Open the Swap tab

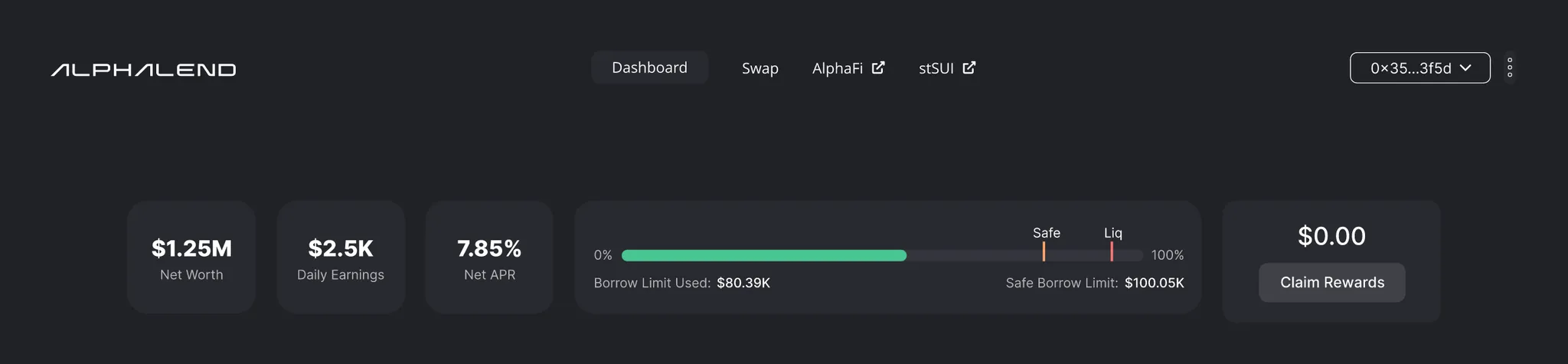[x=759, y=68]
